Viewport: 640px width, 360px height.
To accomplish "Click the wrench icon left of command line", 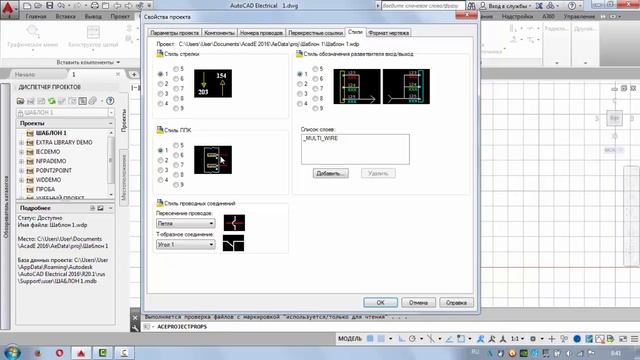I will (x=135, y=327).
